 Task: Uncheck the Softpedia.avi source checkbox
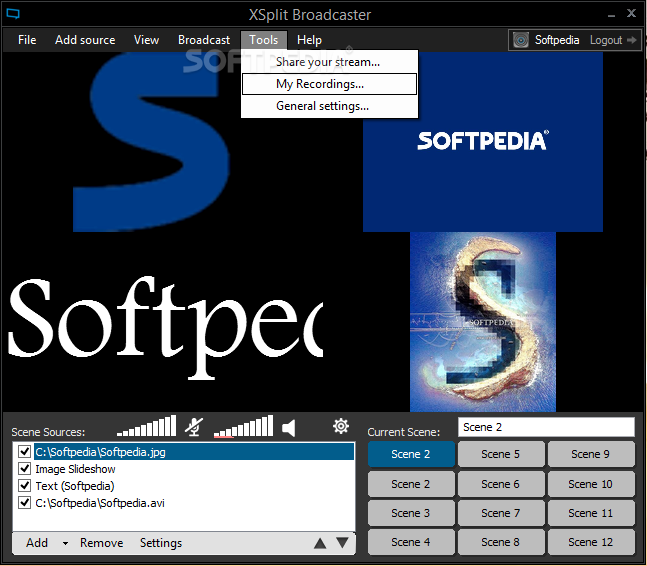(24, 502)
